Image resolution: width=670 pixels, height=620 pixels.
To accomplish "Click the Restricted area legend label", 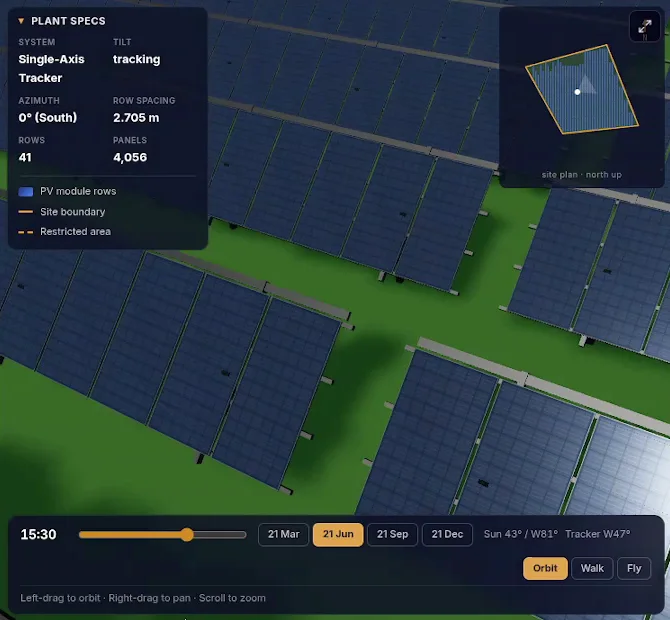I will tap(75, 232).
